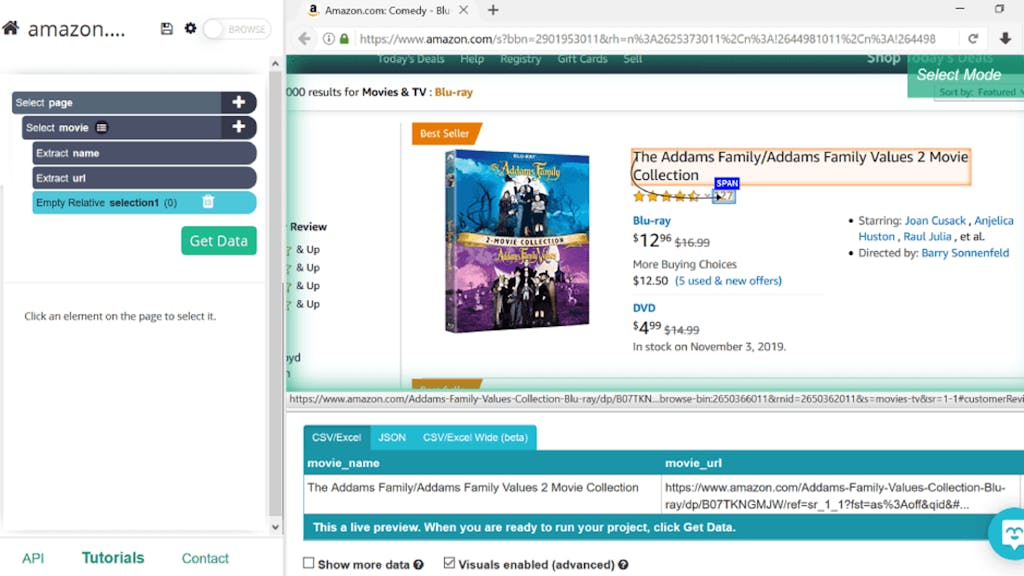
Task: Click the Select Mode indicator
Action: (x=965, y=76)
